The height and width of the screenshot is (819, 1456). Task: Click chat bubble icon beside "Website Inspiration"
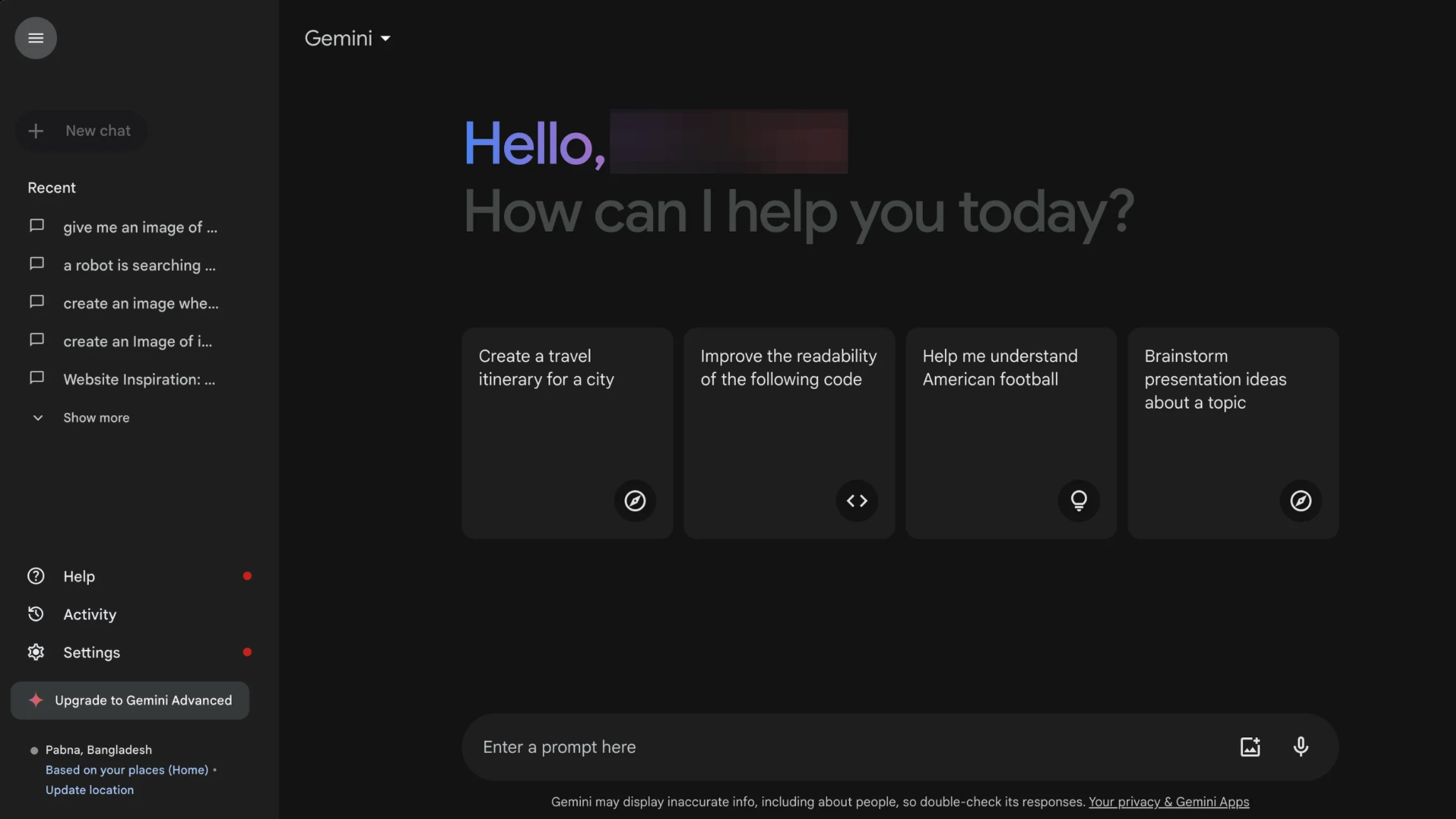coord(37,378)
